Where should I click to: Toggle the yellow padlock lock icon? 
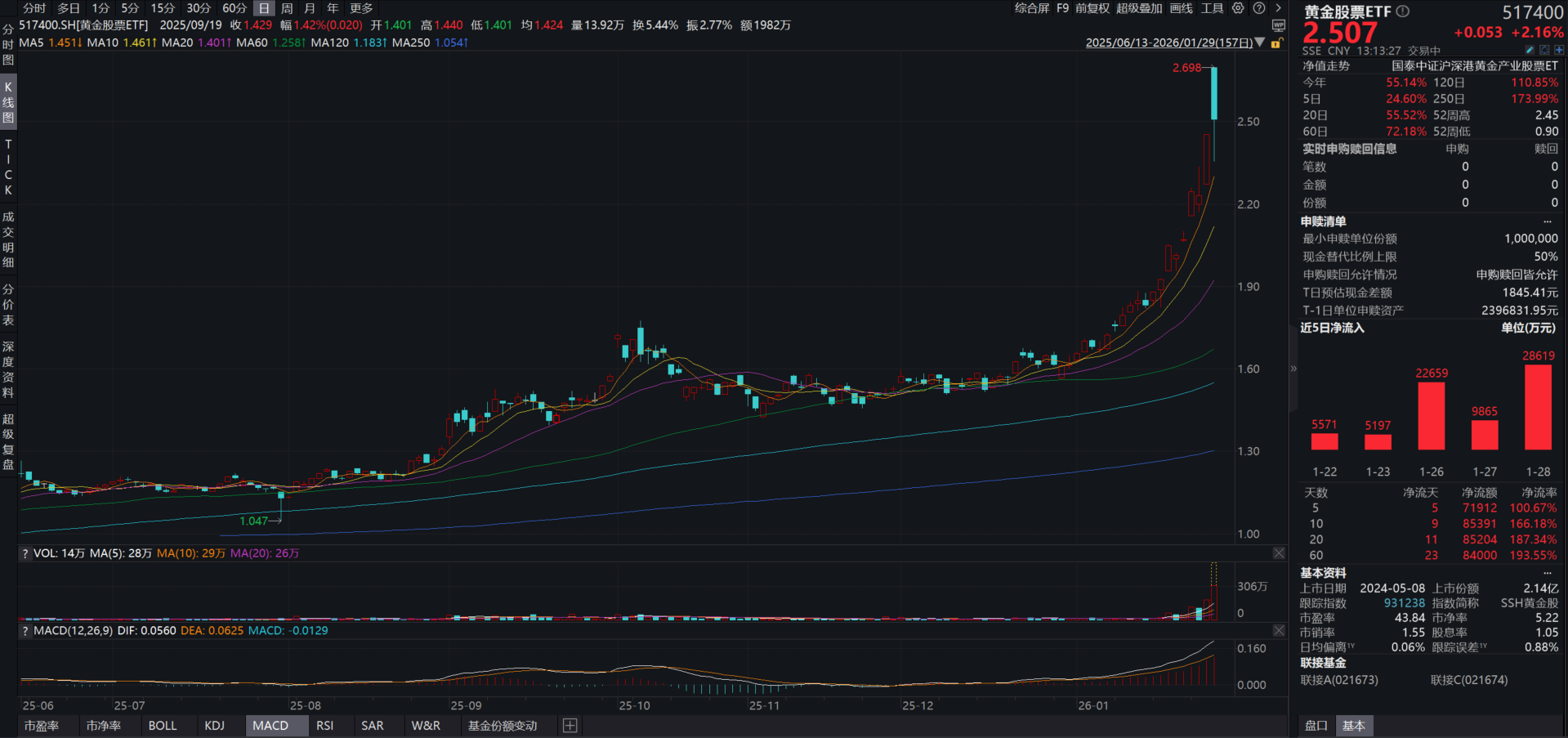coord(1276,43)
